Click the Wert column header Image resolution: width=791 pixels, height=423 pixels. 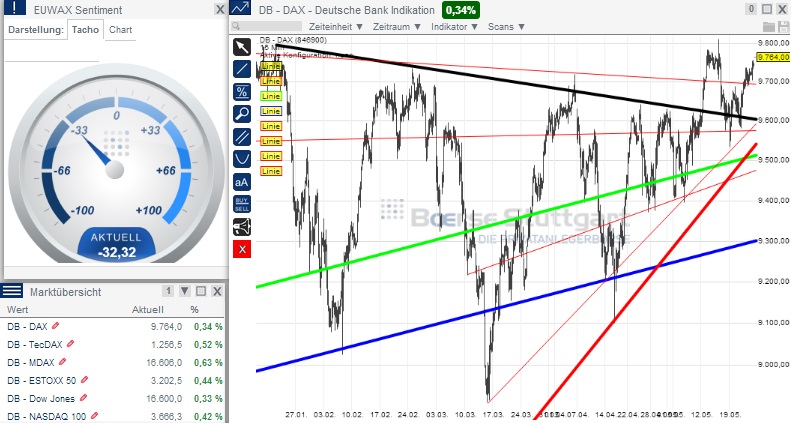coord(18,310)
